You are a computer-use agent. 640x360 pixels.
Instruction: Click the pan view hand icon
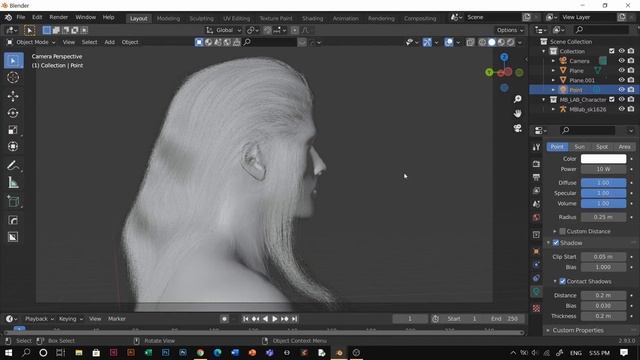[518, 113]
